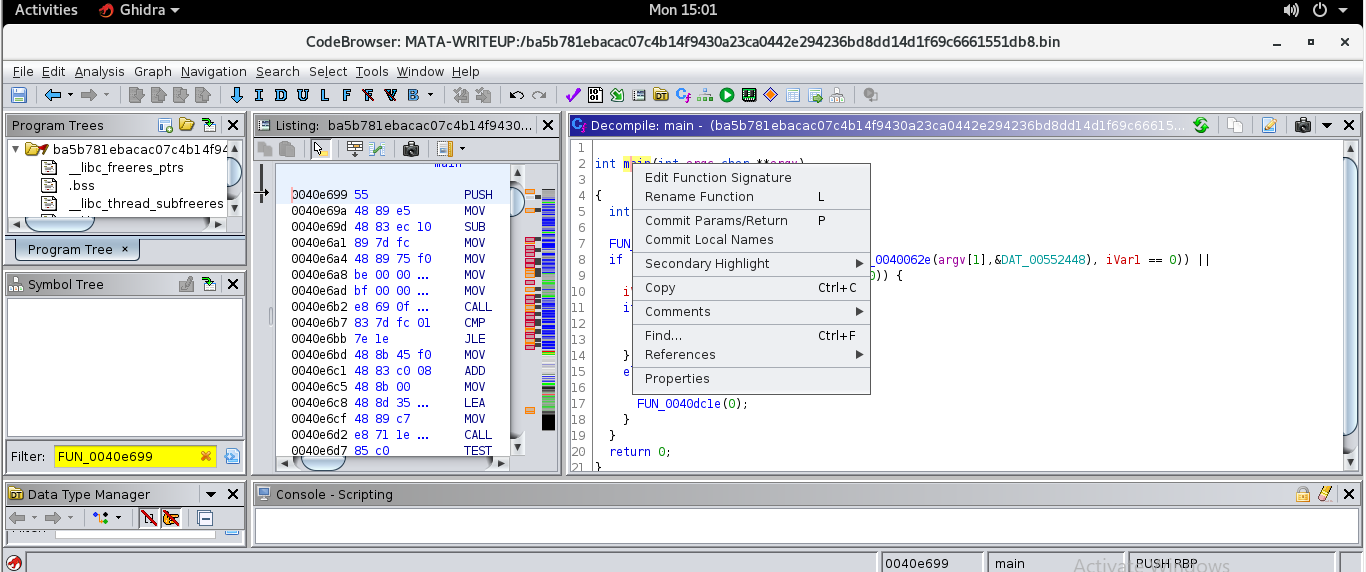Open the Analysis menu in menu bar
This screenshot has height=572, width=1366.
[x=100, y=72]
